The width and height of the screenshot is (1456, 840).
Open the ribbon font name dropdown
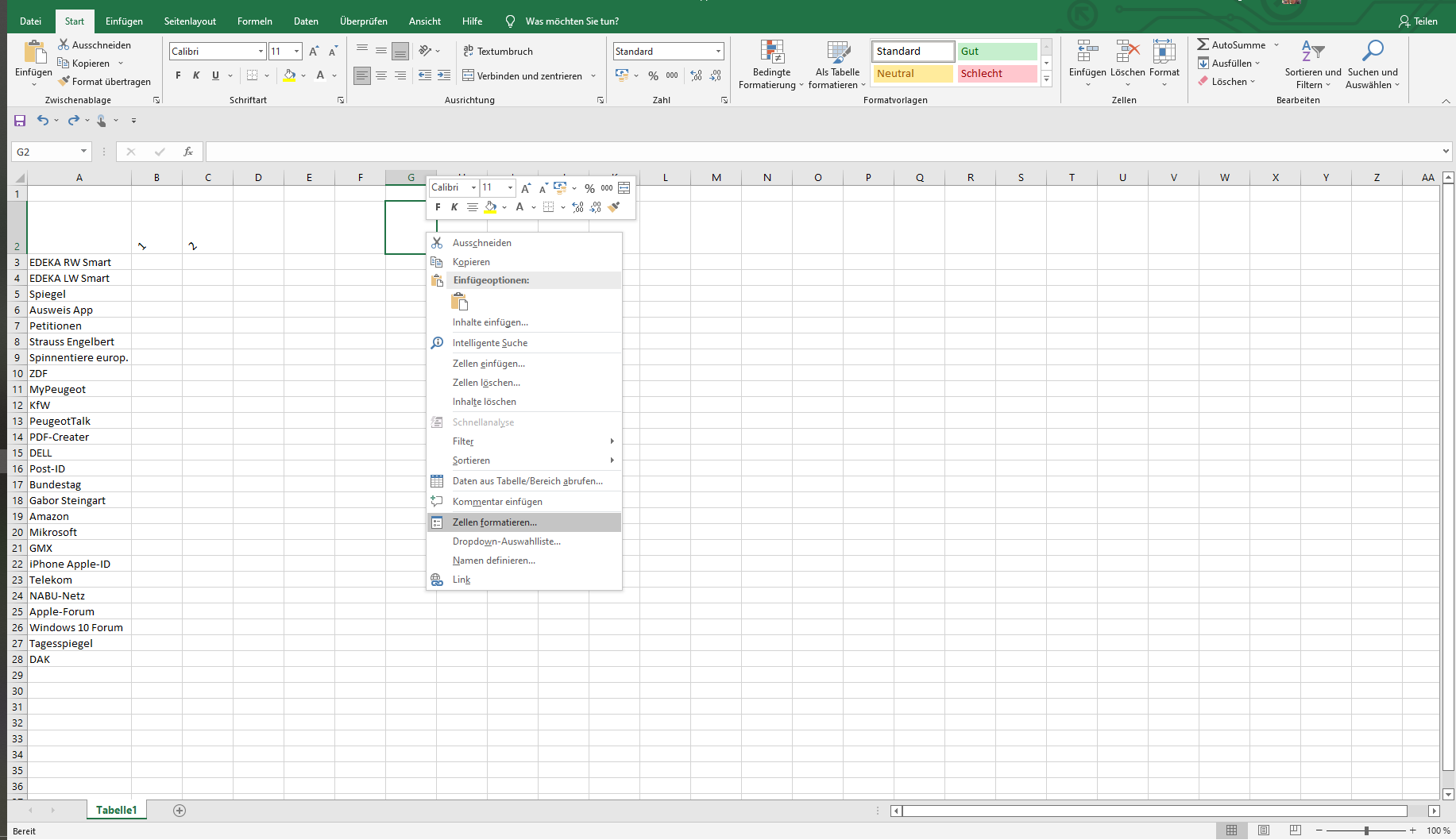click(261, 52)
